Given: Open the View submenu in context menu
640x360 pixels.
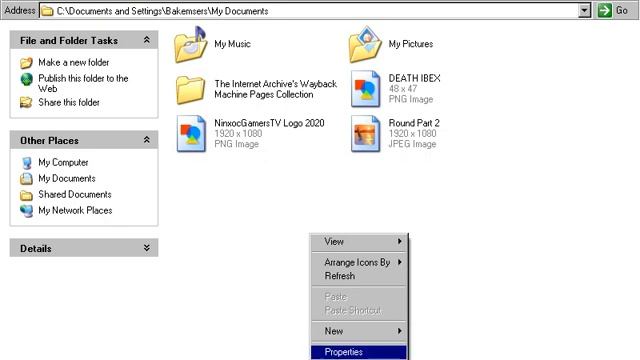Looking at the screenshot, I should coord(359,242).
